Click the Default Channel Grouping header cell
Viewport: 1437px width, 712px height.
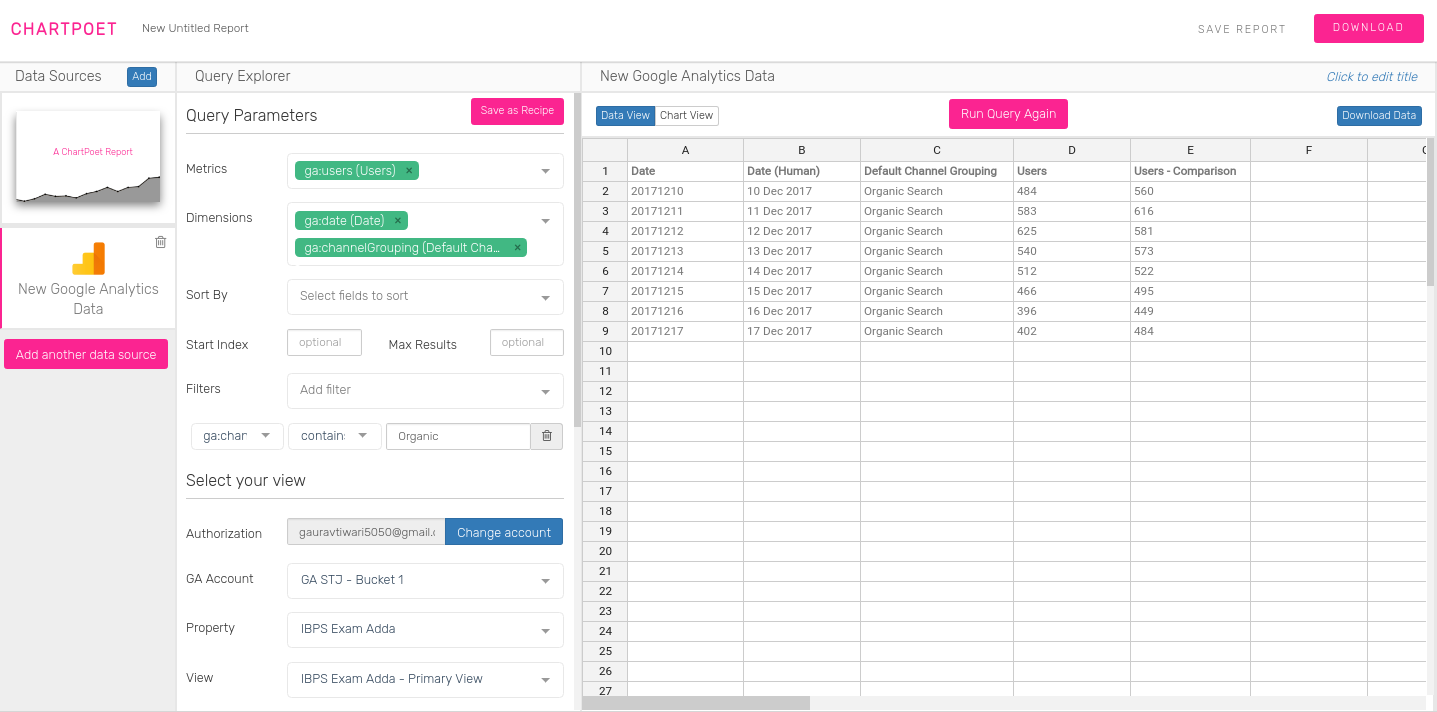937,171
